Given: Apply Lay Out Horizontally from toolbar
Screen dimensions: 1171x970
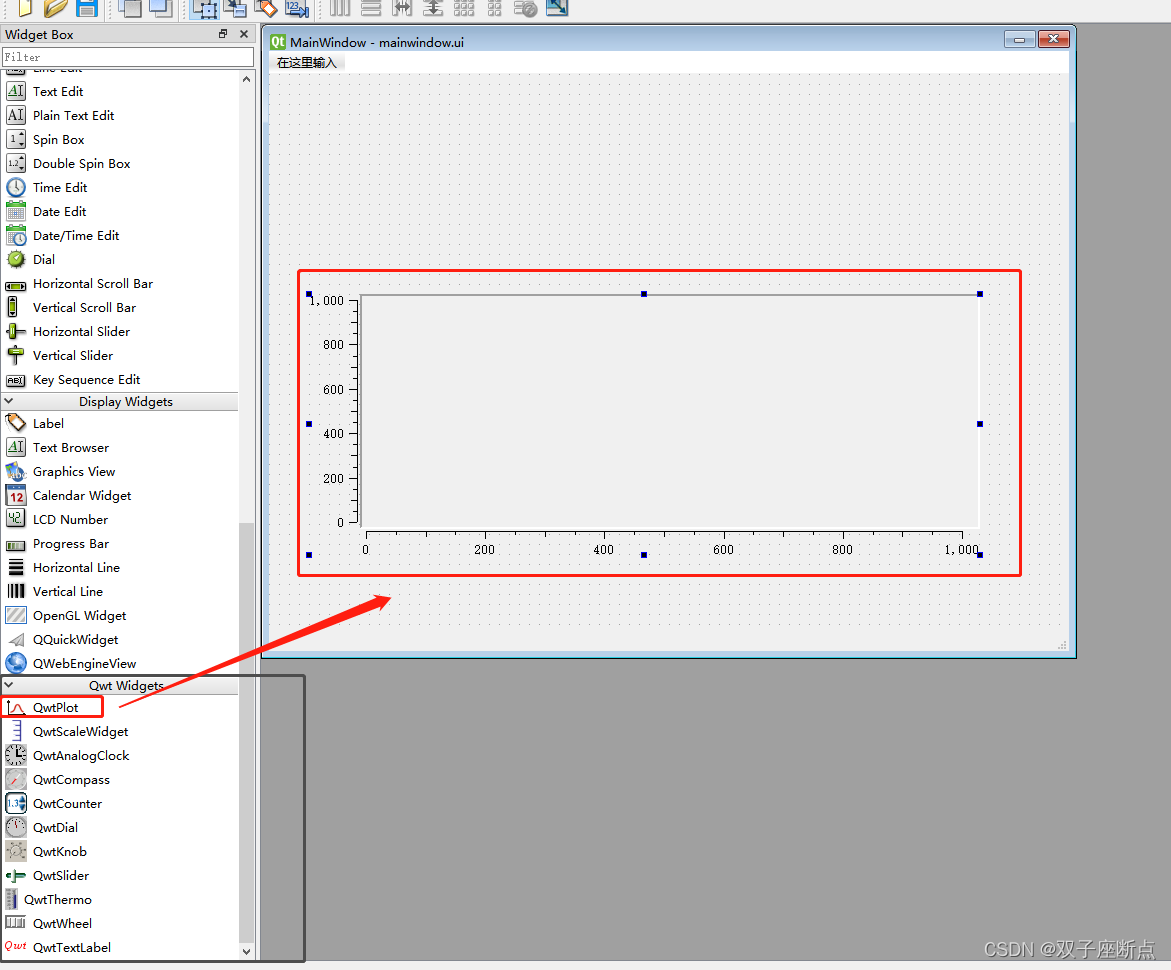Looking at the screenshot, I should (x=340, y=8).
